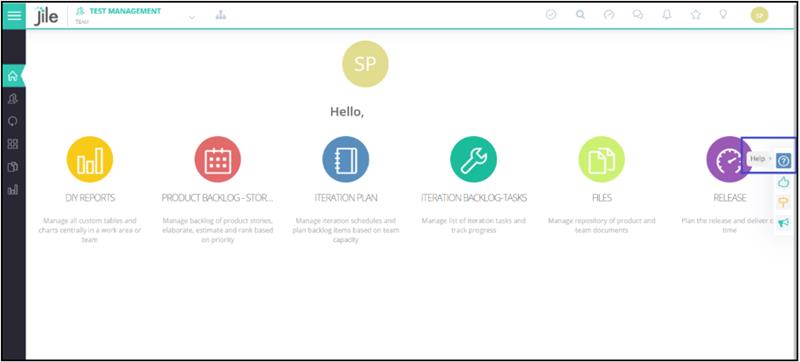Expand the Test Management work area dropdown arrow

[192, 18]
